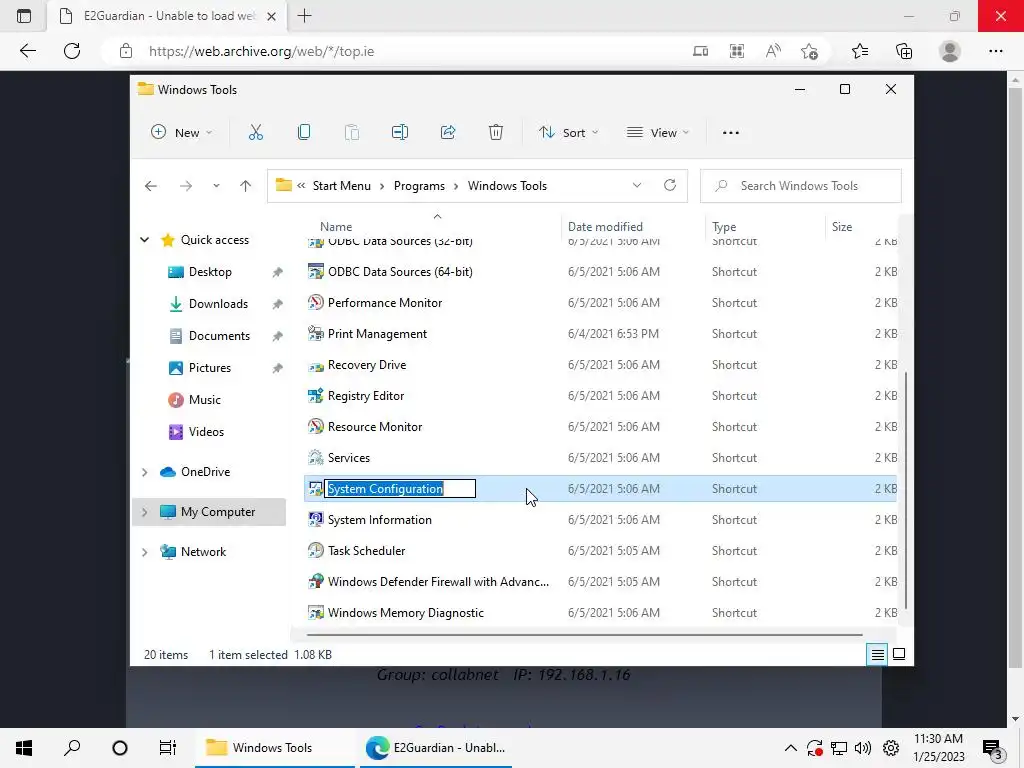Select Music in navigation pane

point(204,400)
